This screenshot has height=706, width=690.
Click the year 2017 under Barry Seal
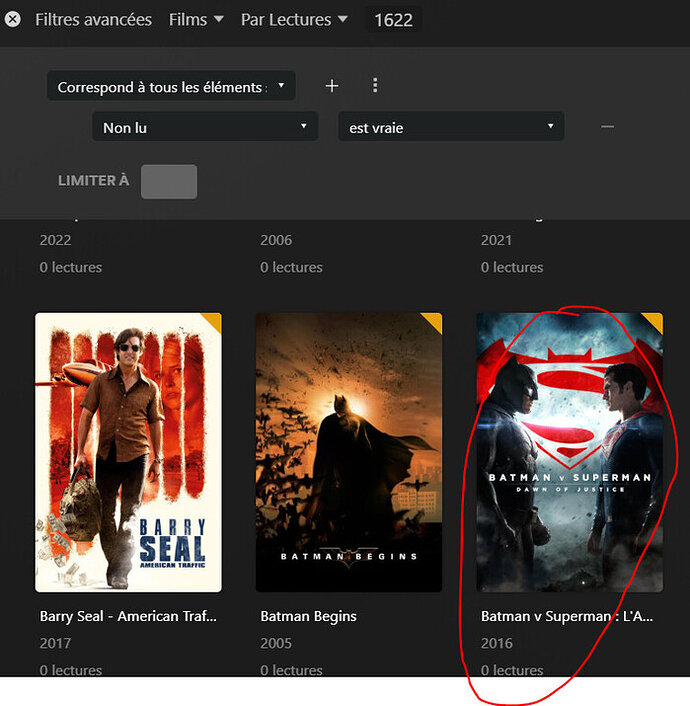pos(55,643)
